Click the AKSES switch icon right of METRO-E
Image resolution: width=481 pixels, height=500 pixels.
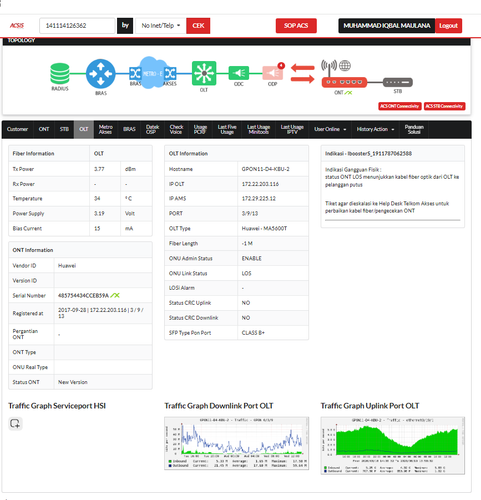170,73
